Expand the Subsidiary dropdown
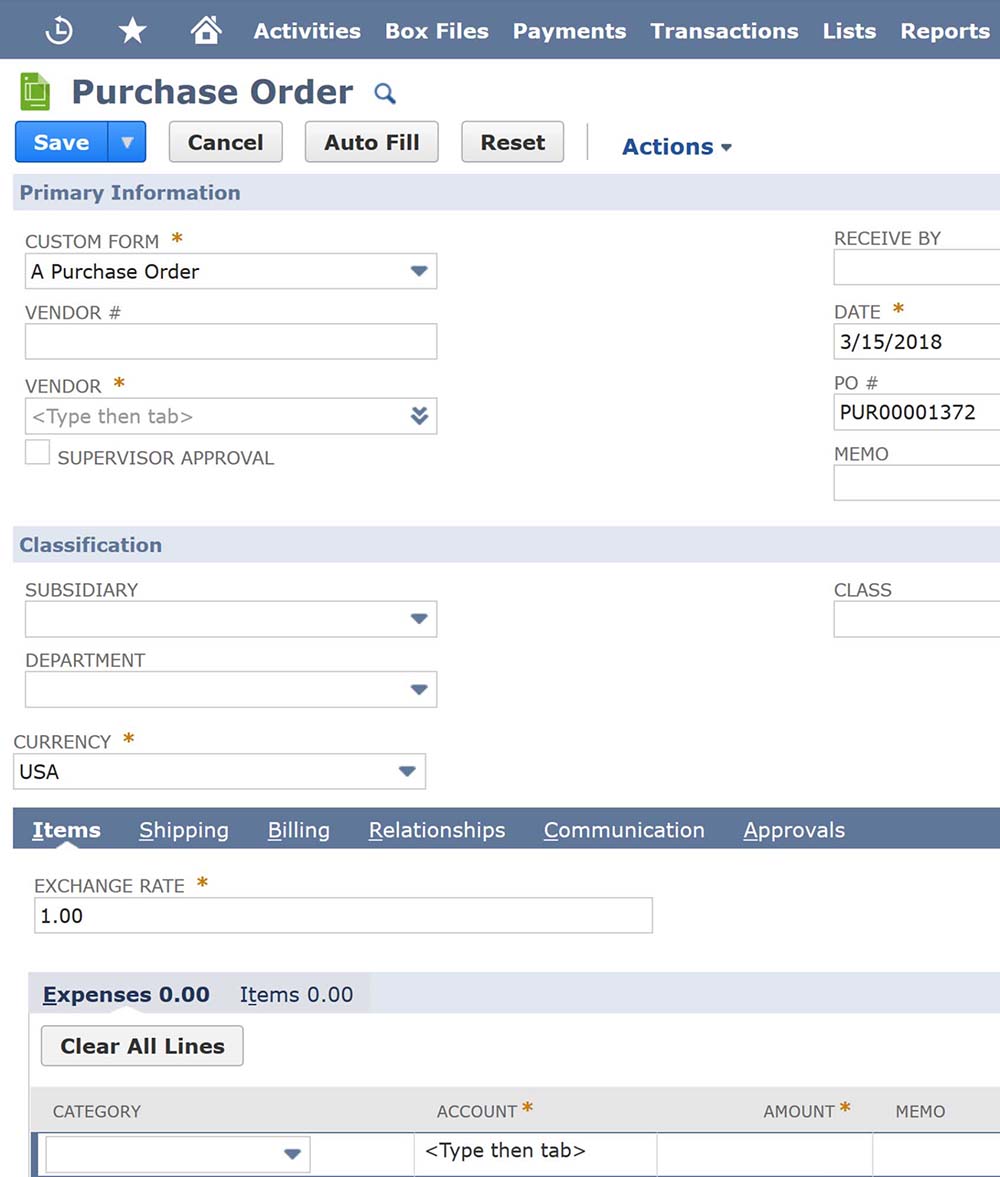Screen dimensions: 1000x1177 (x=419, y=619)
